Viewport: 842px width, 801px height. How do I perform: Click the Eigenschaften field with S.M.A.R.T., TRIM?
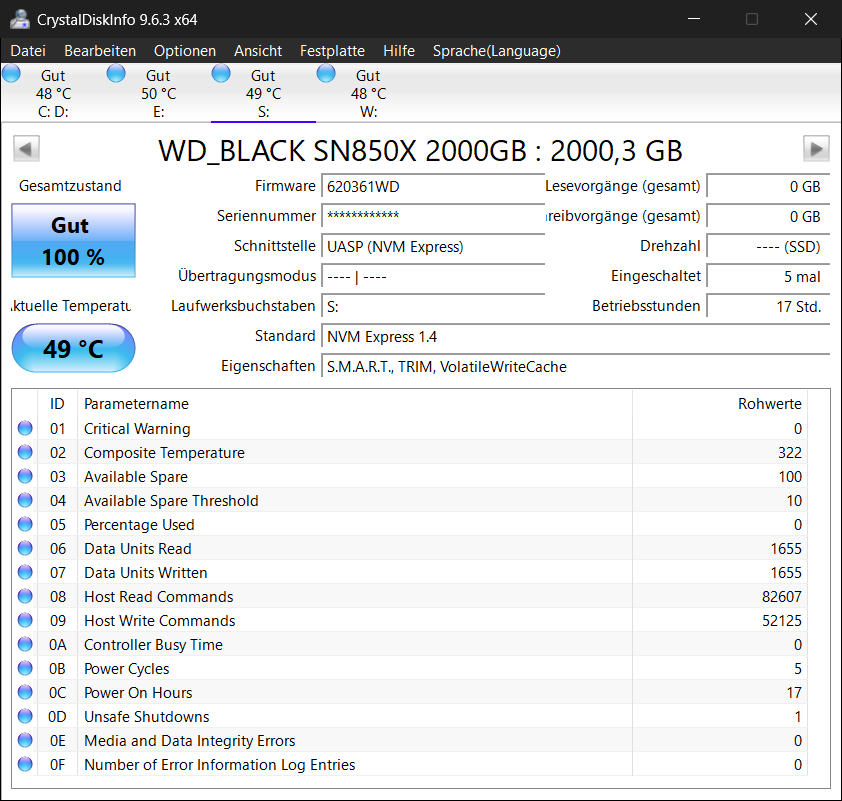click(x=576, y=367)
